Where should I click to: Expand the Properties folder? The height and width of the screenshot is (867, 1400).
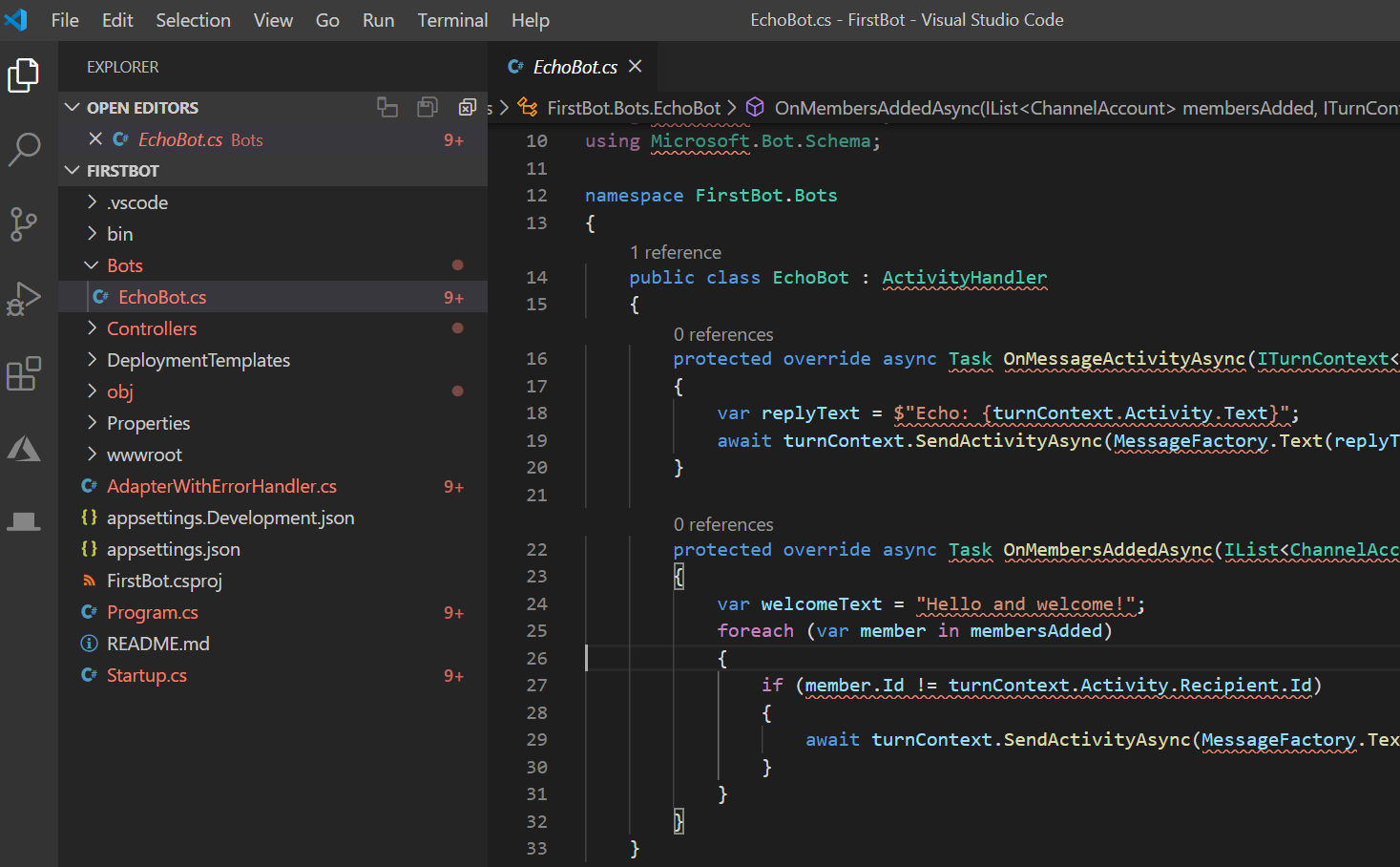(x=92, y=423)
